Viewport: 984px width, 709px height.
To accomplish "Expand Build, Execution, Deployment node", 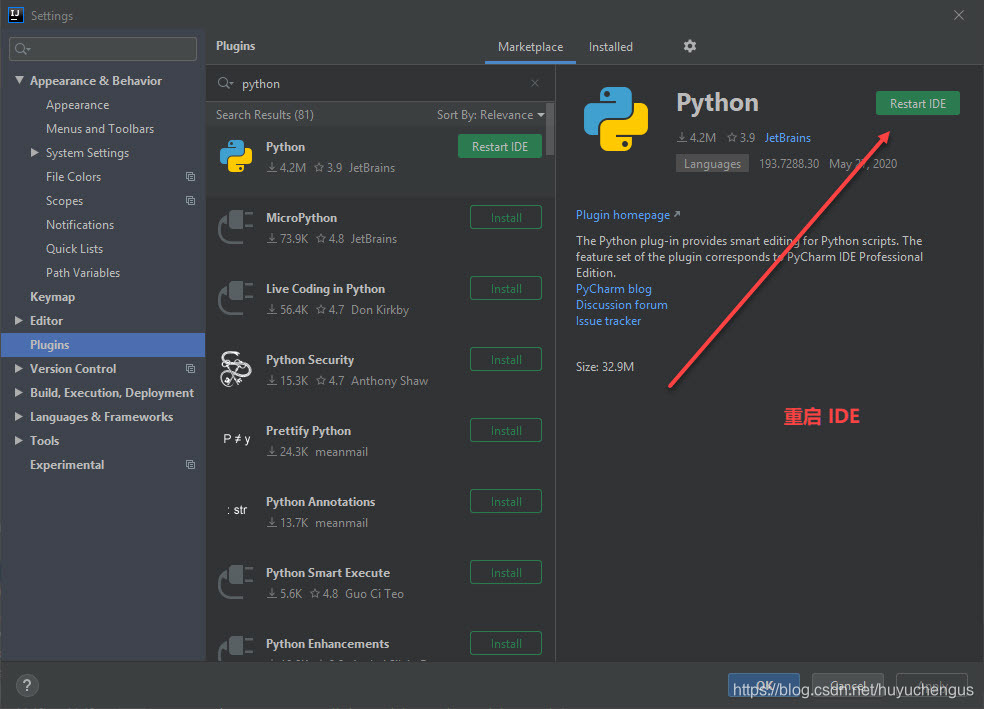I will pos(19,392).
